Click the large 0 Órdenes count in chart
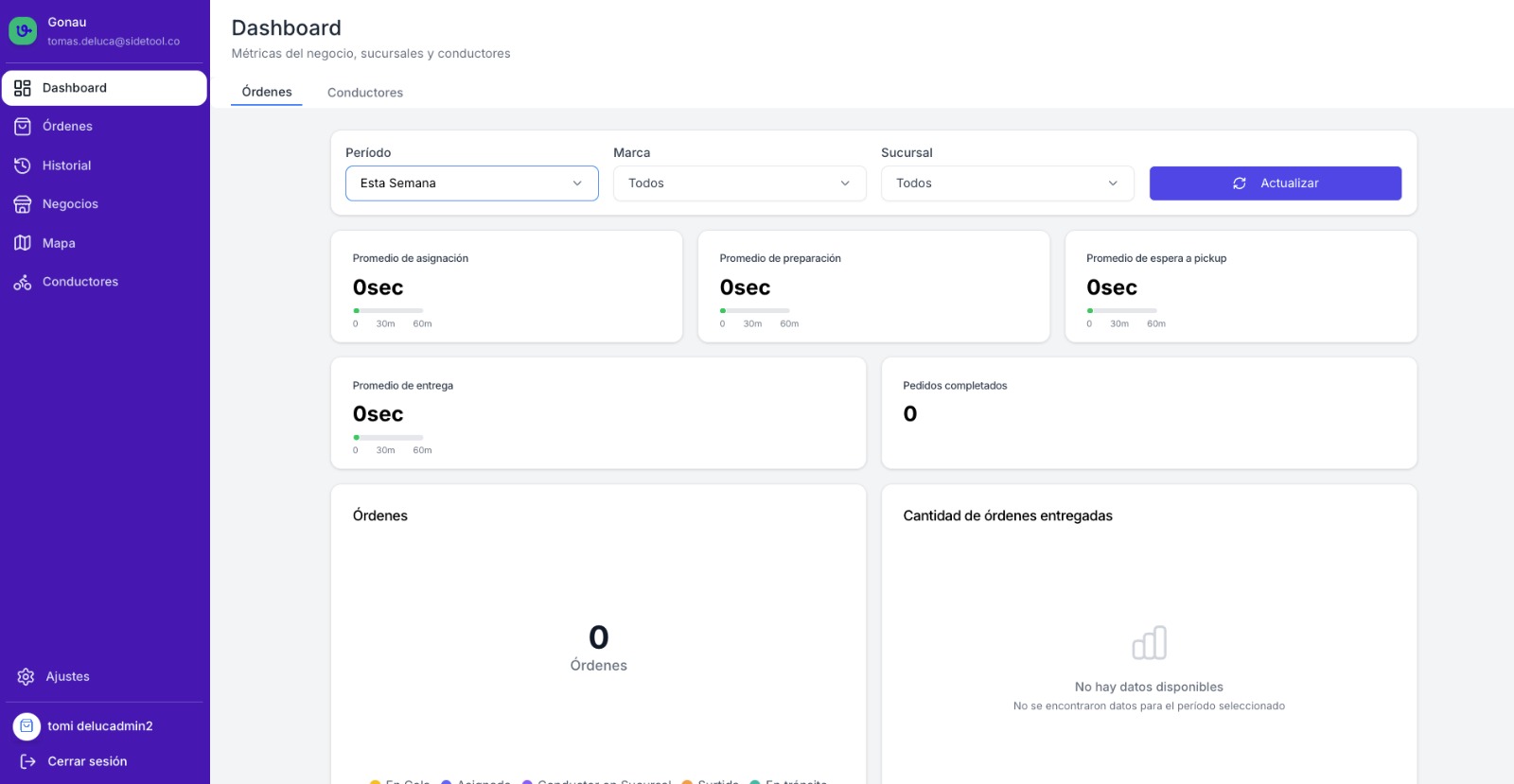 (599, 636)
